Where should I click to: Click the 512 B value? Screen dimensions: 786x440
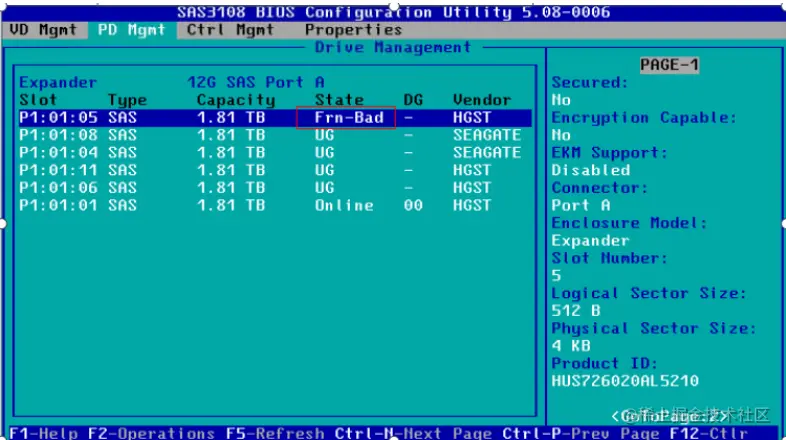coord(575,311)
